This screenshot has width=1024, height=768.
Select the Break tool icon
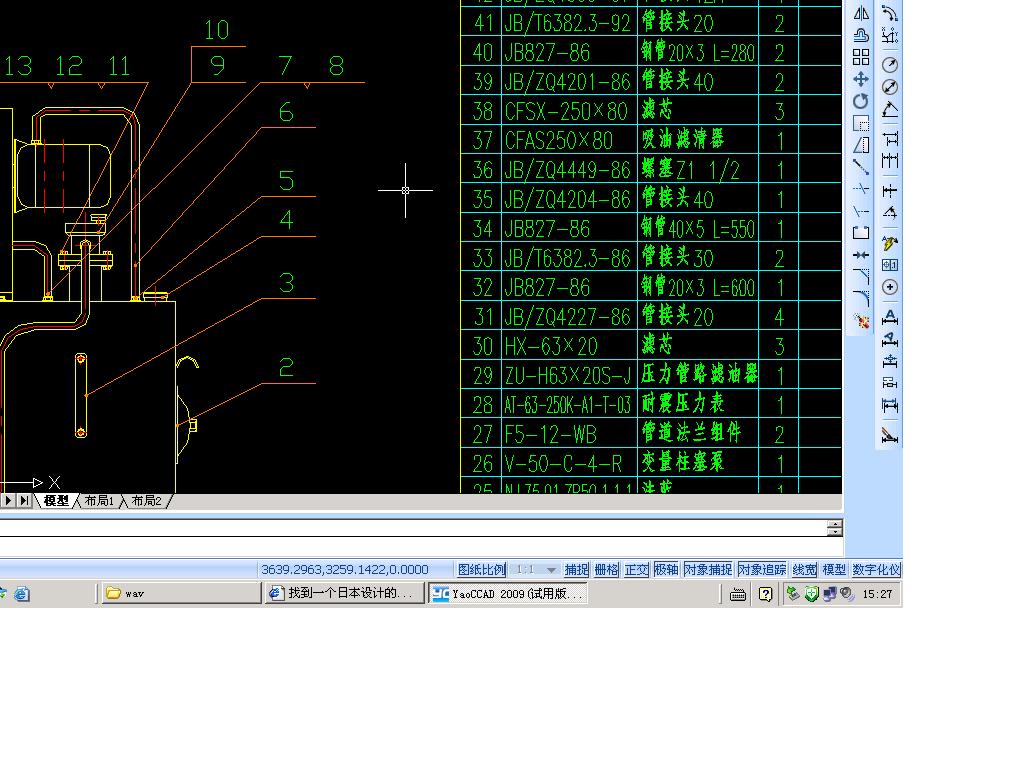pos(861,233)
